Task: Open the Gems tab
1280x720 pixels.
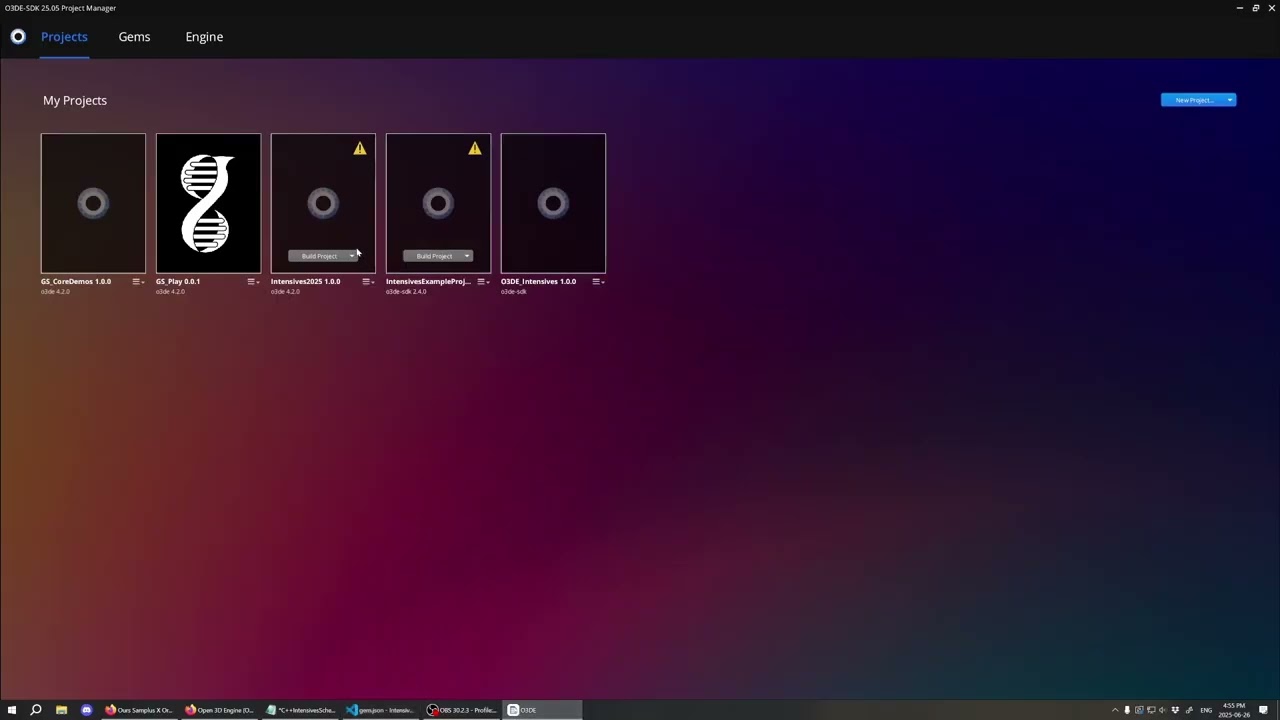Action: coord(134,37)
